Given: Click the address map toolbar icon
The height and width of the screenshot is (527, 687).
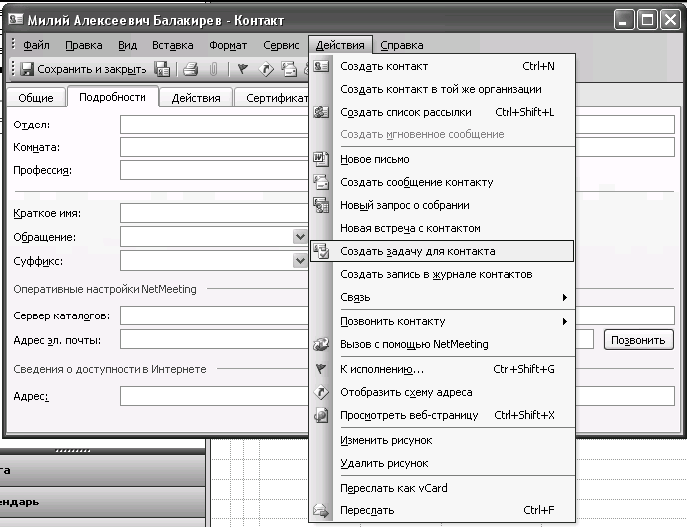Looking at the screenshot, I should point(266,69).
